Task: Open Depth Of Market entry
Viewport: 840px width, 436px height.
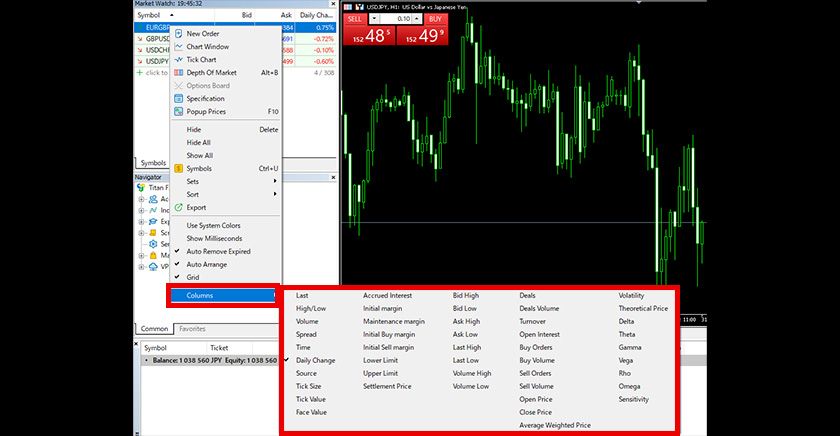Action: point(211,73)
